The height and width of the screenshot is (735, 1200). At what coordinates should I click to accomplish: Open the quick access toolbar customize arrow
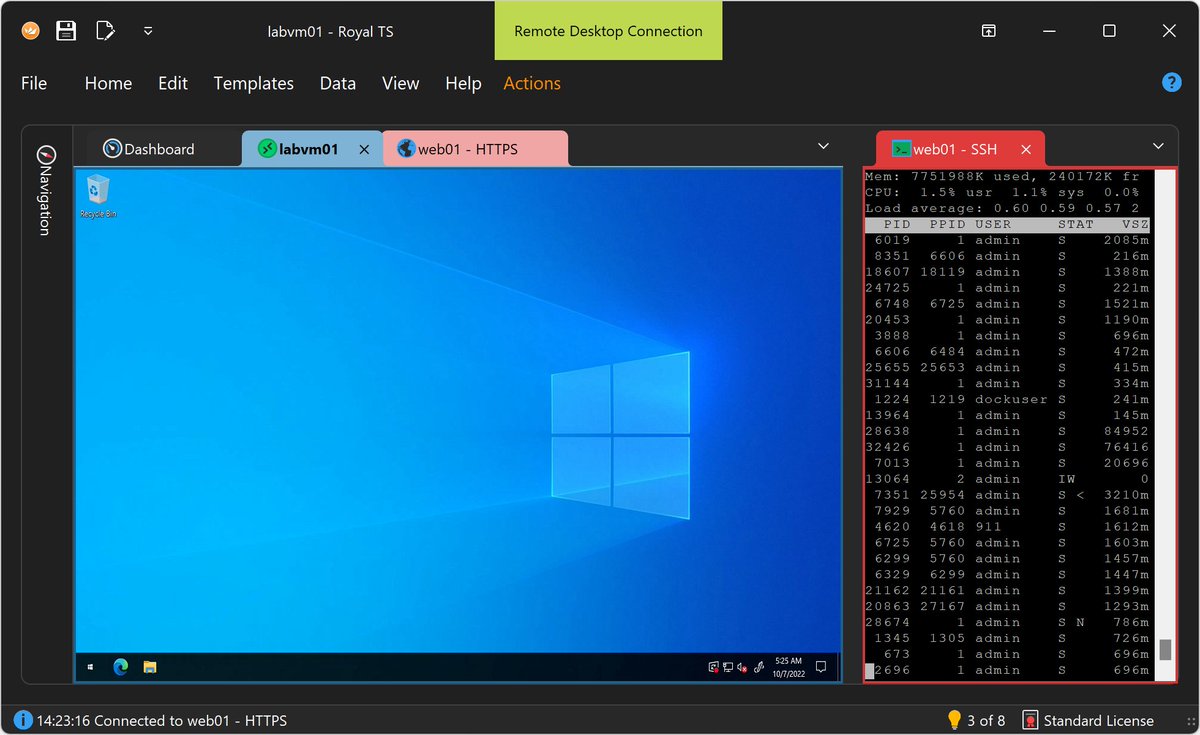coord(148,31)
